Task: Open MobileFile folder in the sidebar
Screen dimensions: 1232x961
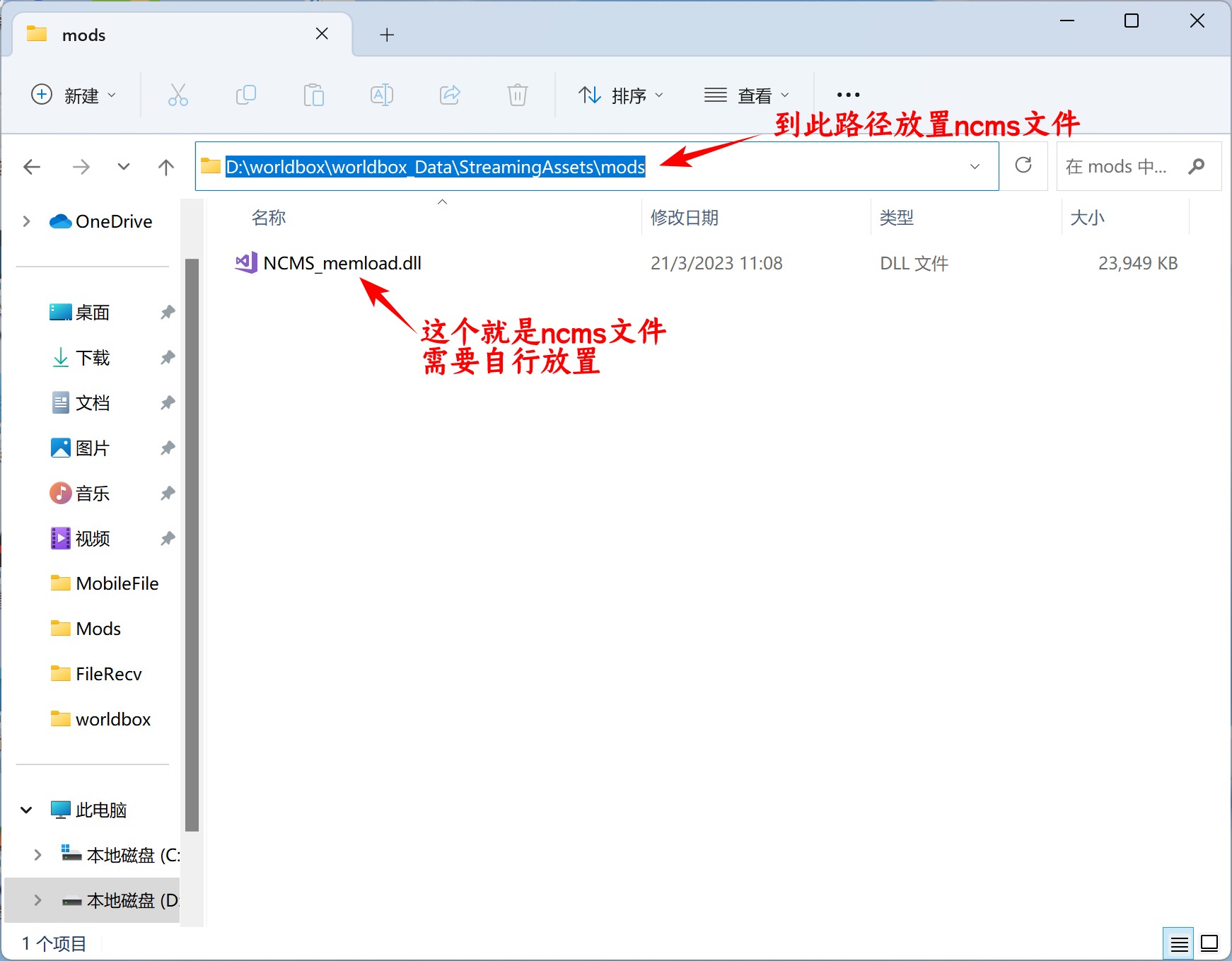Action: point(105,583)
